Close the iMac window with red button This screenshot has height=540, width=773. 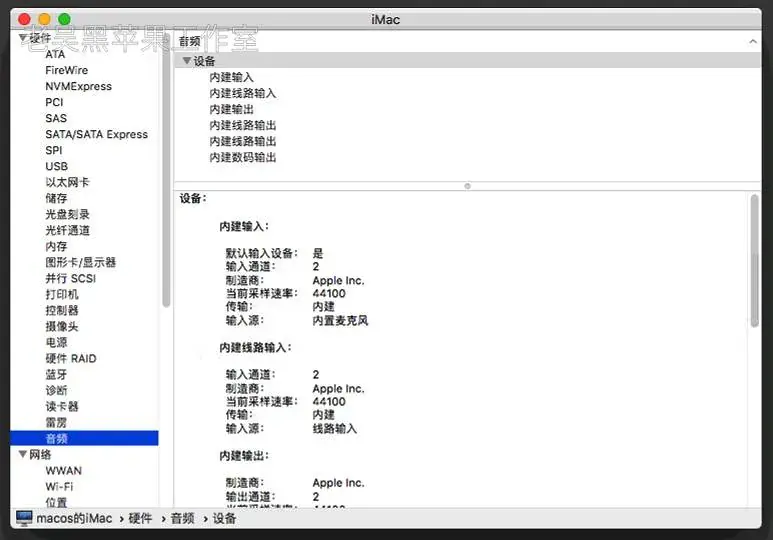point(24,19)
